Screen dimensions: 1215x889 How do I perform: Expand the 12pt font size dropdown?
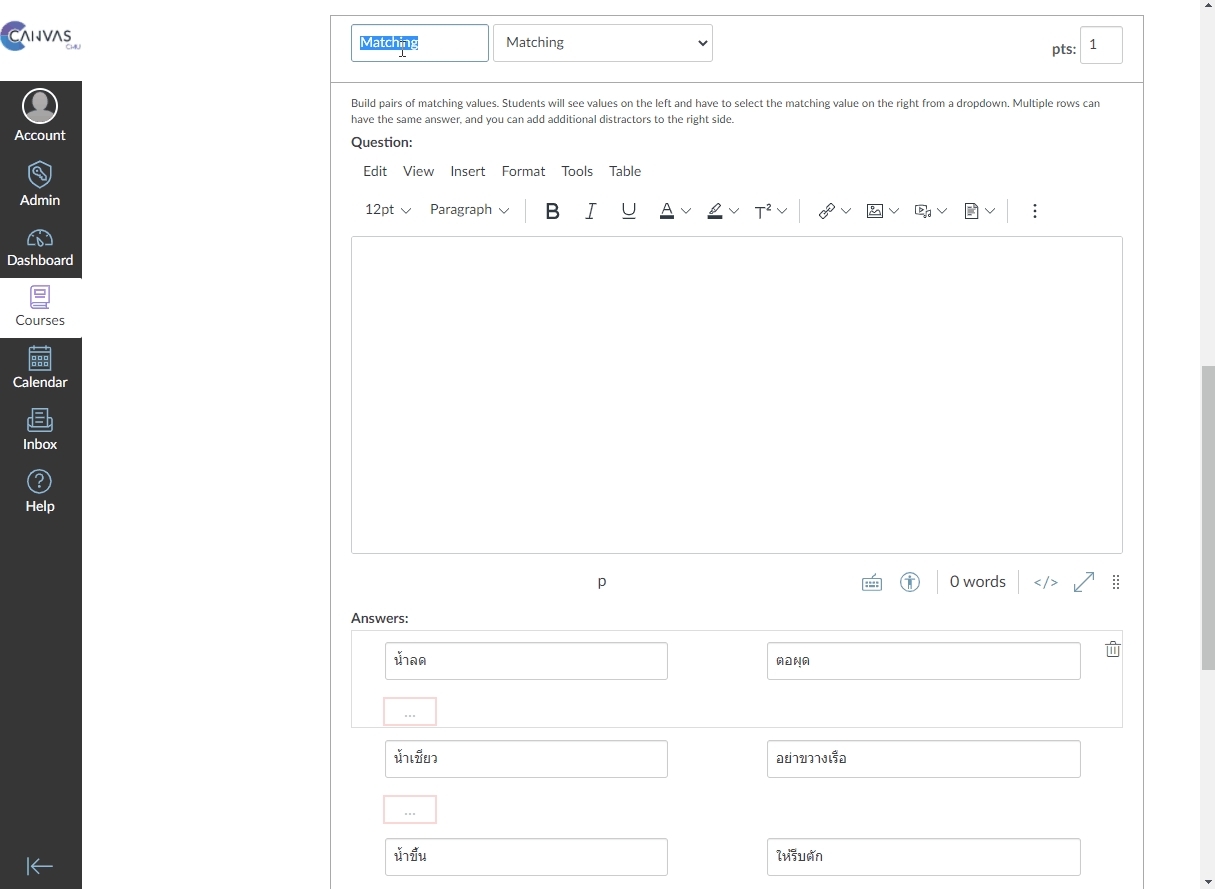click(x=388, y=210)
